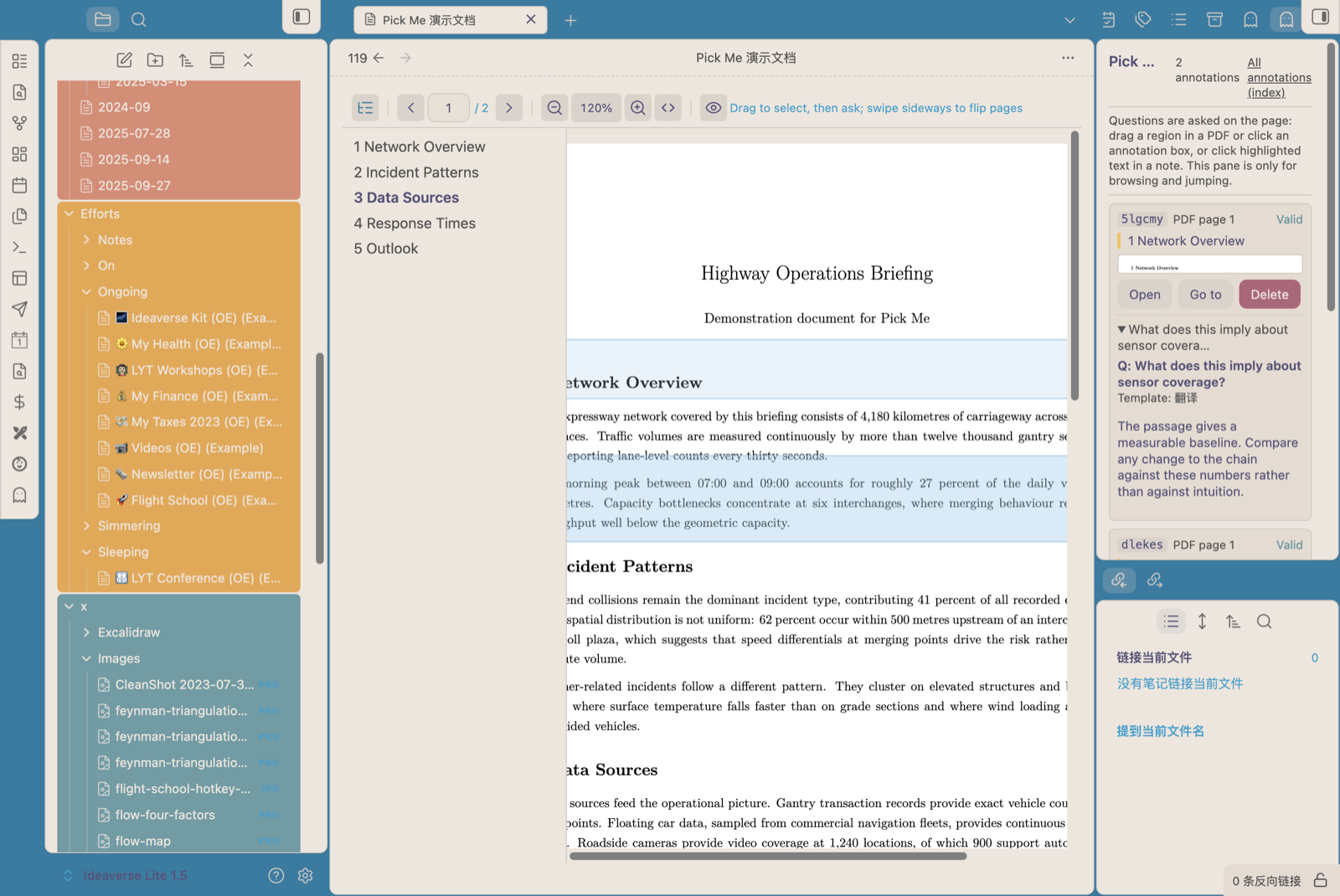Open the help question mark icon
The image size is (1340, 896).
coord(276,875)
